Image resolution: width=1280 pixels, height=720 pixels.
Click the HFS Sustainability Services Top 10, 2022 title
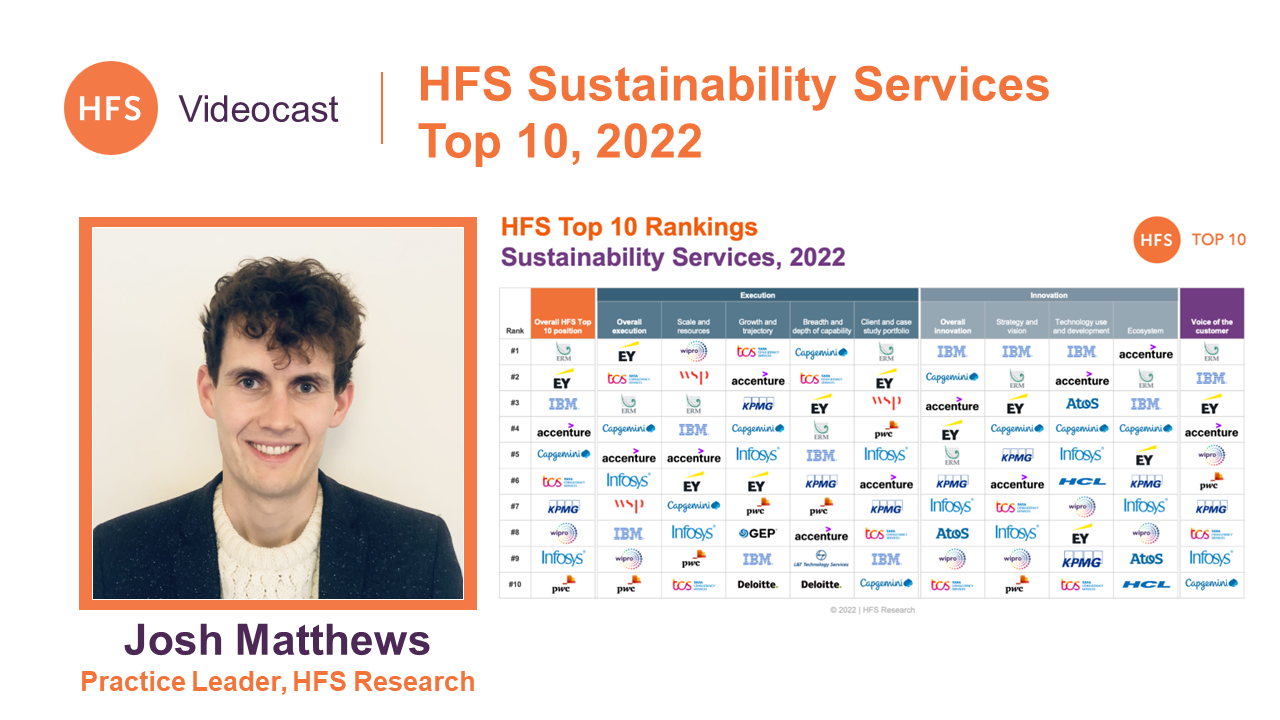pyautogui.click(x=734, y=112)
